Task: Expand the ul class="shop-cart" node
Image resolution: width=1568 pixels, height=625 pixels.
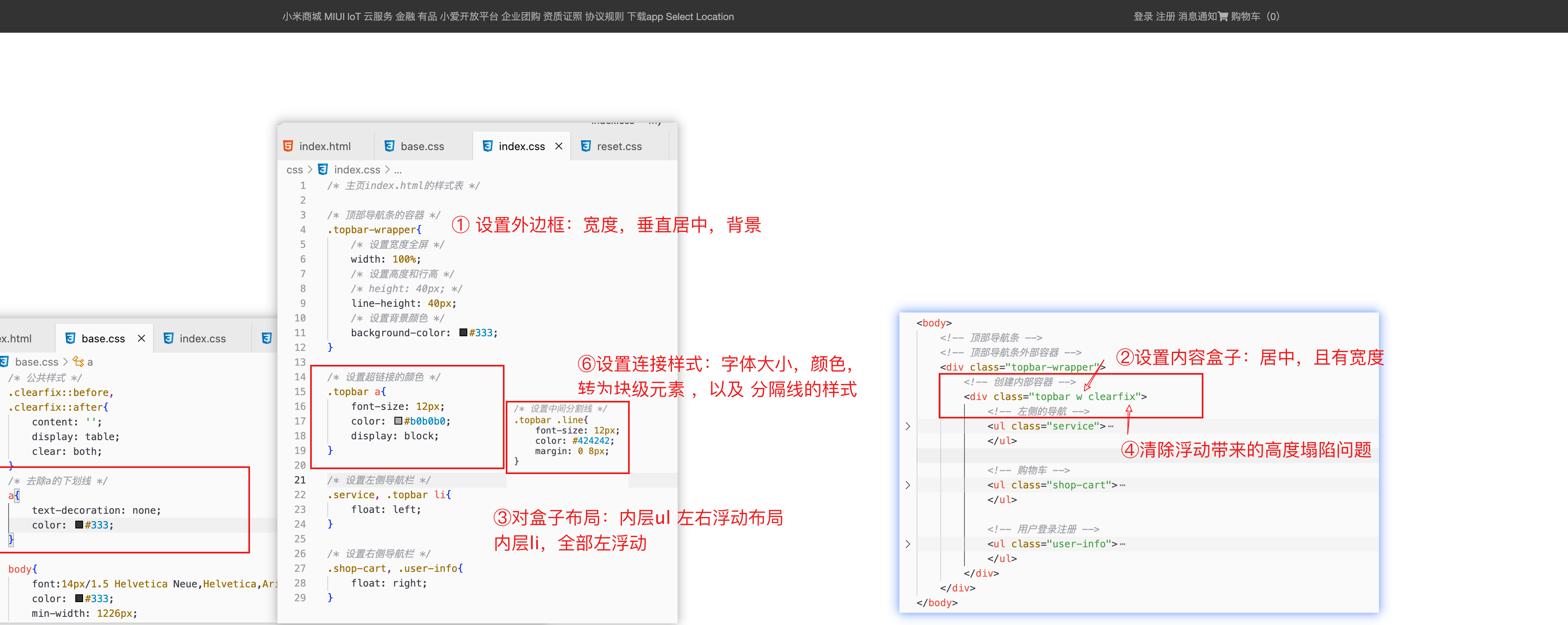Action: click(908, 485)
